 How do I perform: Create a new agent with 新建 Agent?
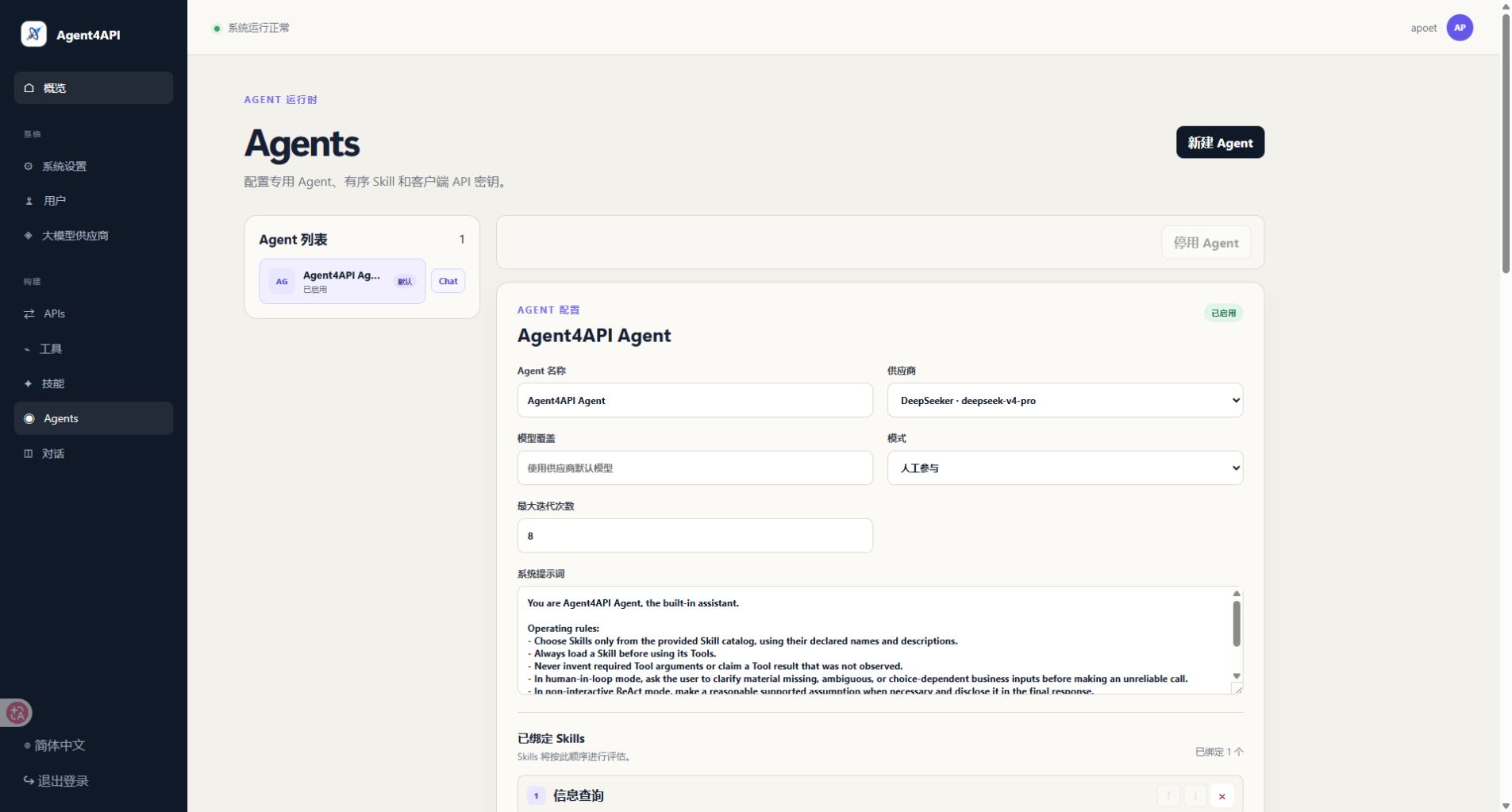click(x=1220, y=143)
